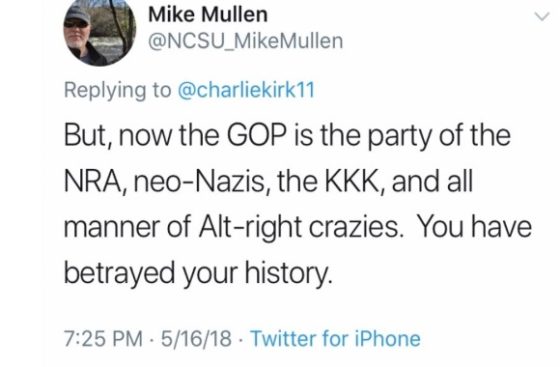Click the Alt-right phrase in the tweet

click(x=250, y=227)
